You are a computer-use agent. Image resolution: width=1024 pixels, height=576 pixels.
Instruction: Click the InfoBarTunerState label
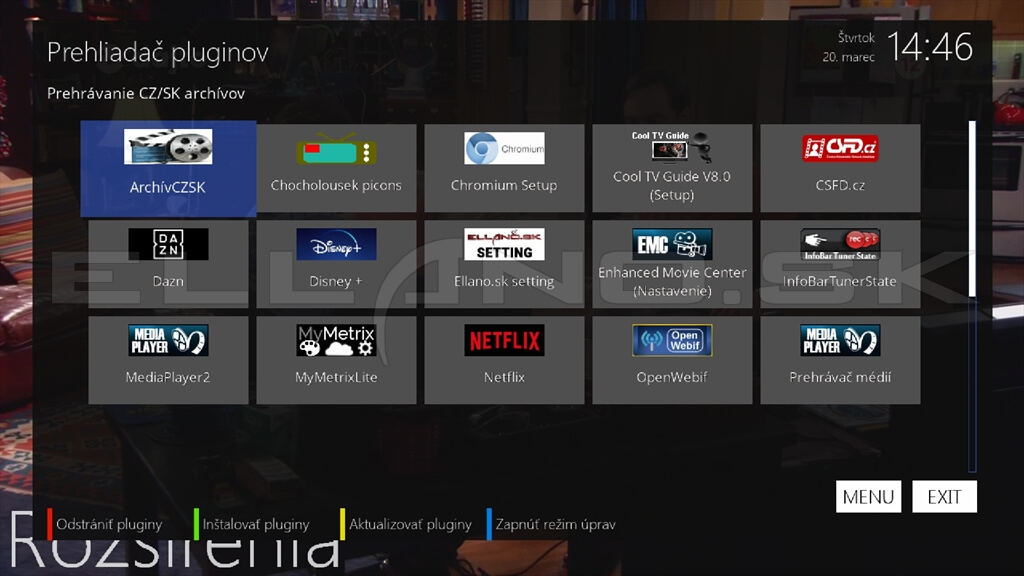click(840, 281)
